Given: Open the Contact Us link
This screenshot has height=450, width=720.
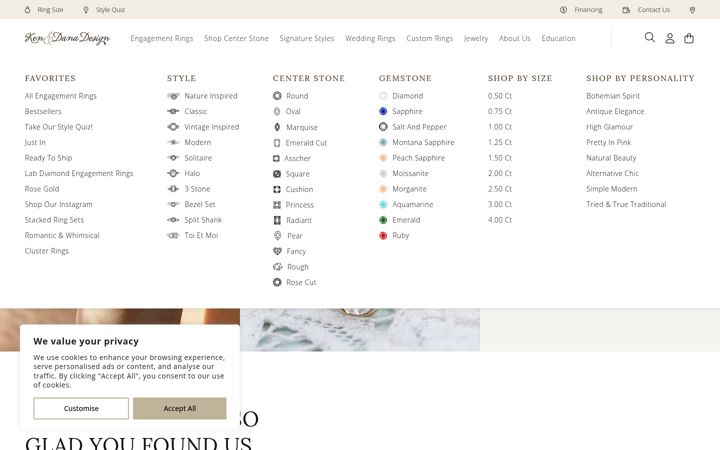Looking at the screenshot, I should coord(646,10).
